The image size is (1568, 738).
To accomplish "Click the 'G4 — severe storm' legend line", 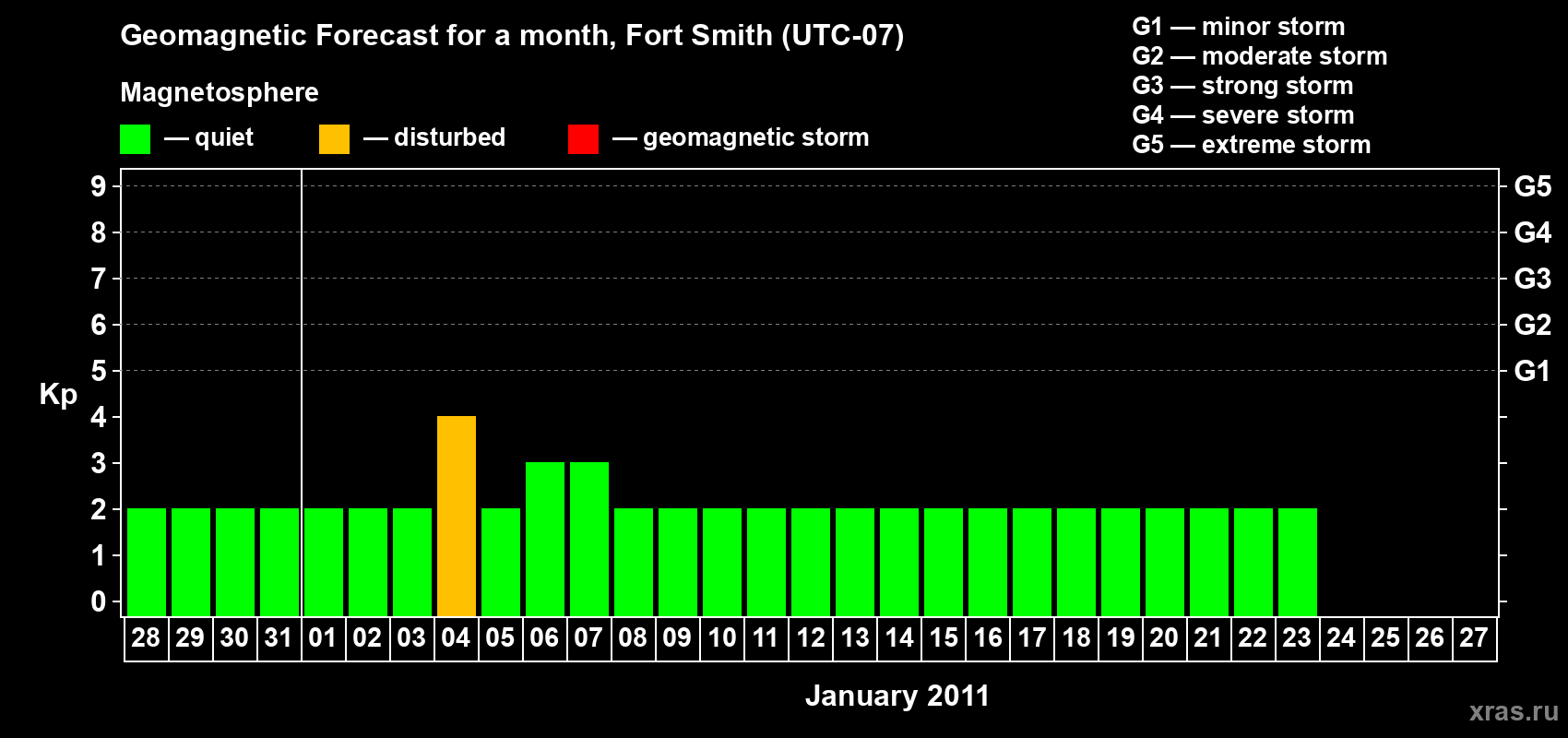I will coord(1243,115).
